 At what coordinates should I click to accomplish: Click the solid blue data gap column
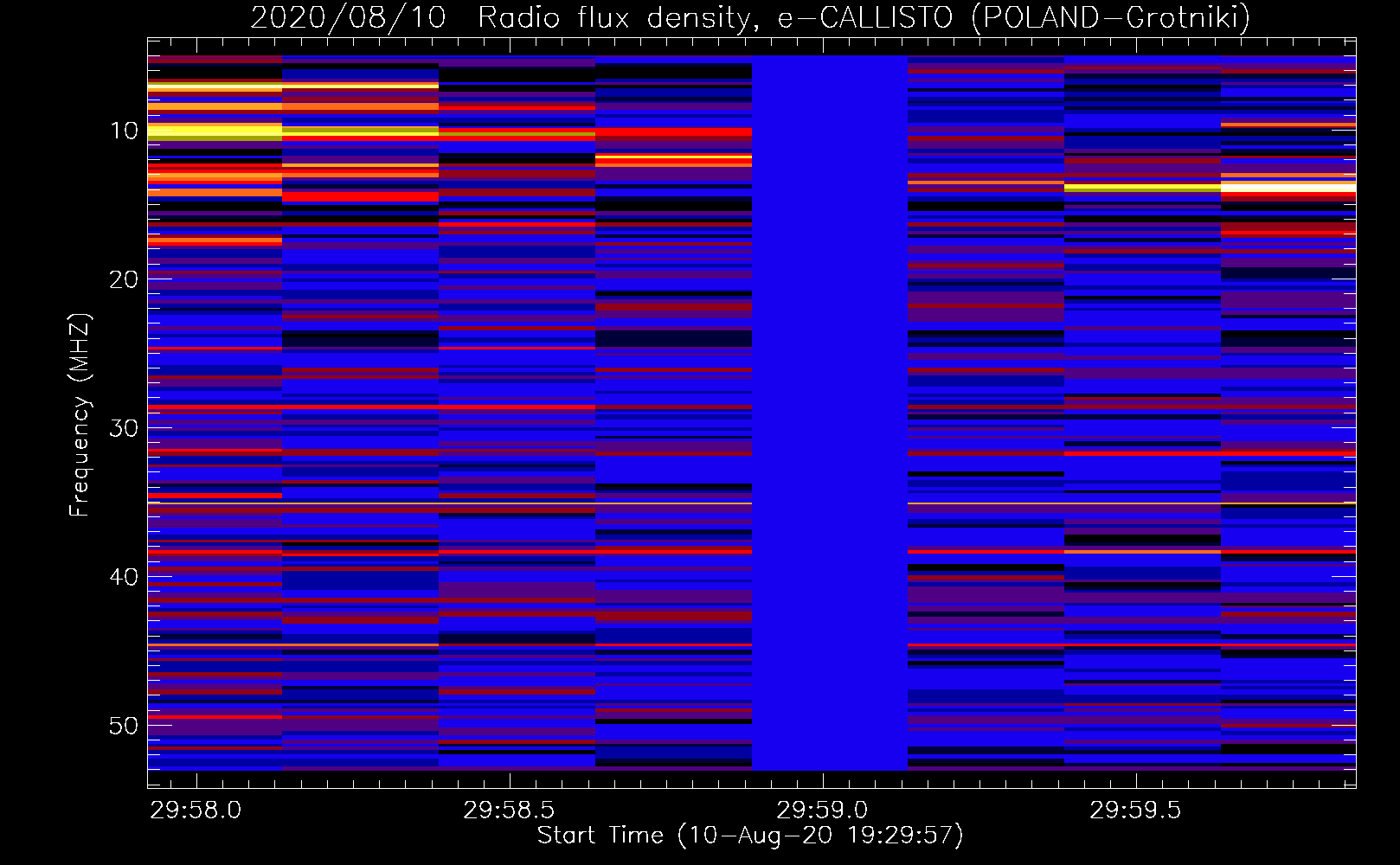[x=830, y=413]
